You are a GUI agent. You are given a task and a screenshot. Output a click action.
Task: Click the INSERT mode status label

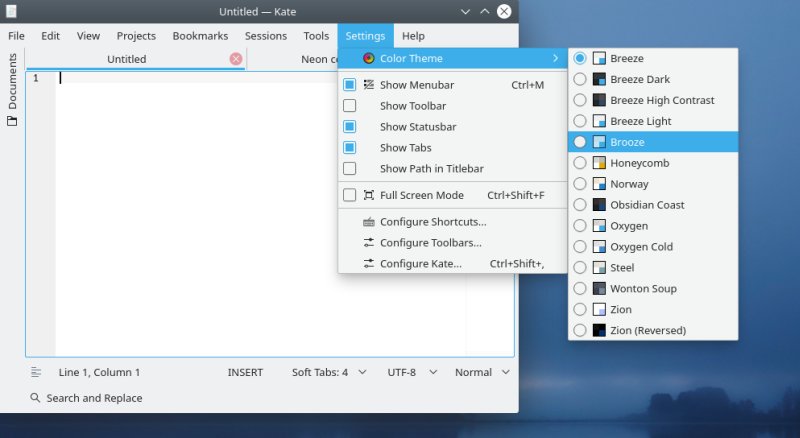pos(245,372)
